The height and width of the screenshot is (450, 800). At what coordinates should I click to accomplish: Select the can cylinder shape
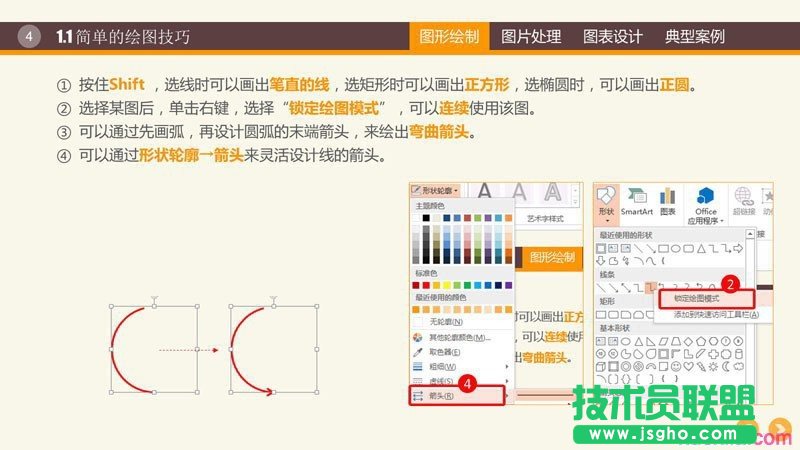(x=738, y=354)
